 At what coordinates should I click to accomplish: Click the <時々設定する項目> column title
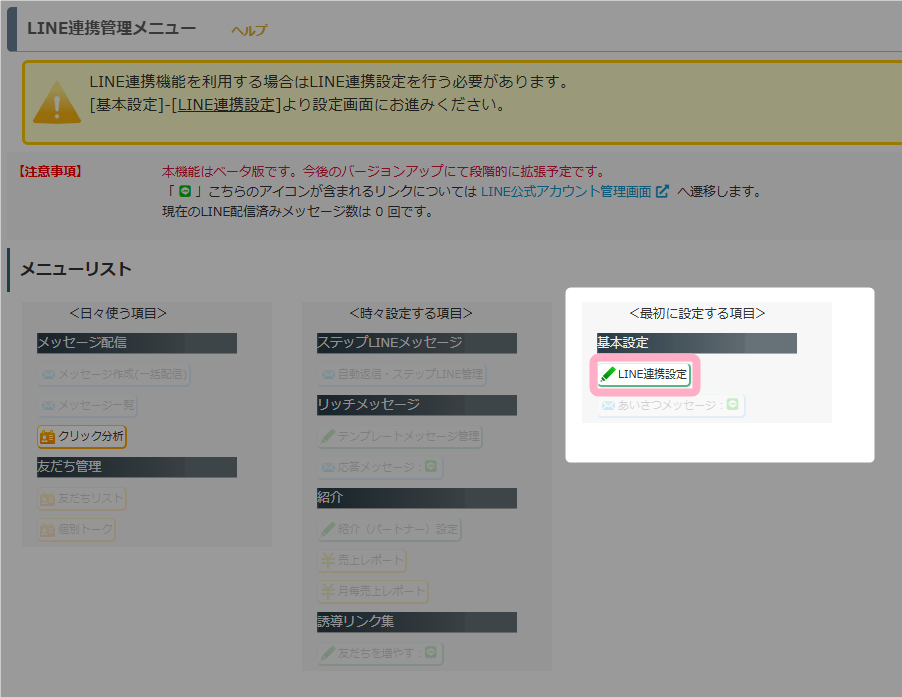(x=411, y=314)
